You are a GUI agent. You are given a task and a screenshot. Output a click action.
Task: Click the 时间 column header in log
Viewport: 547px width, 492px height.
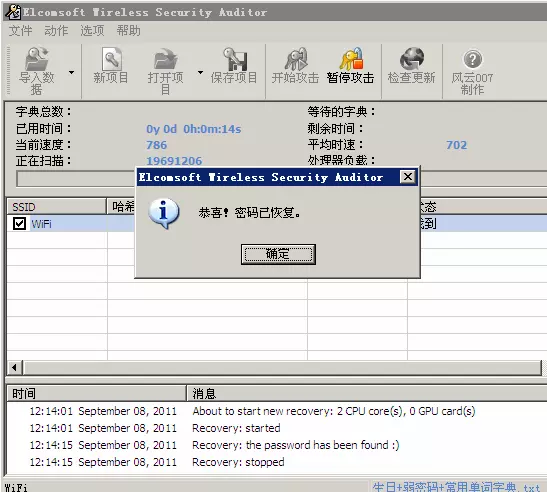point(97,393)
